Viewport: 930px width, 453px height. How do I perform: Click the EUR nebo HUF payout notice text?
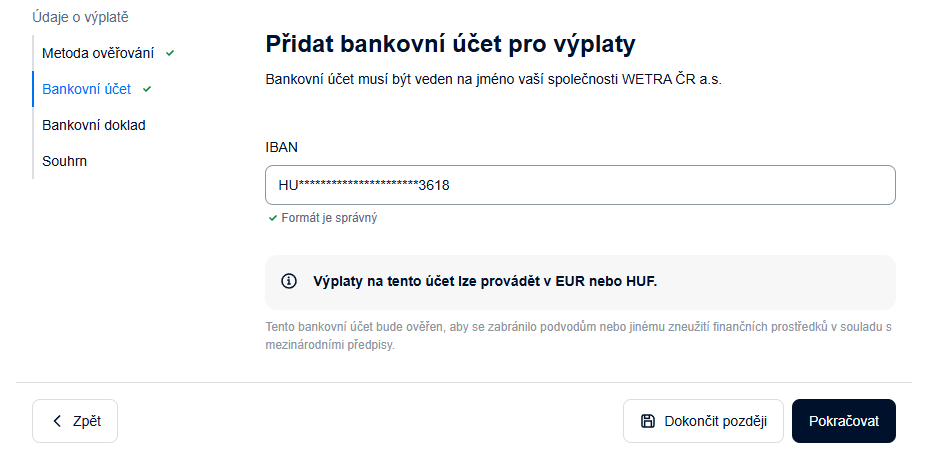485,281
